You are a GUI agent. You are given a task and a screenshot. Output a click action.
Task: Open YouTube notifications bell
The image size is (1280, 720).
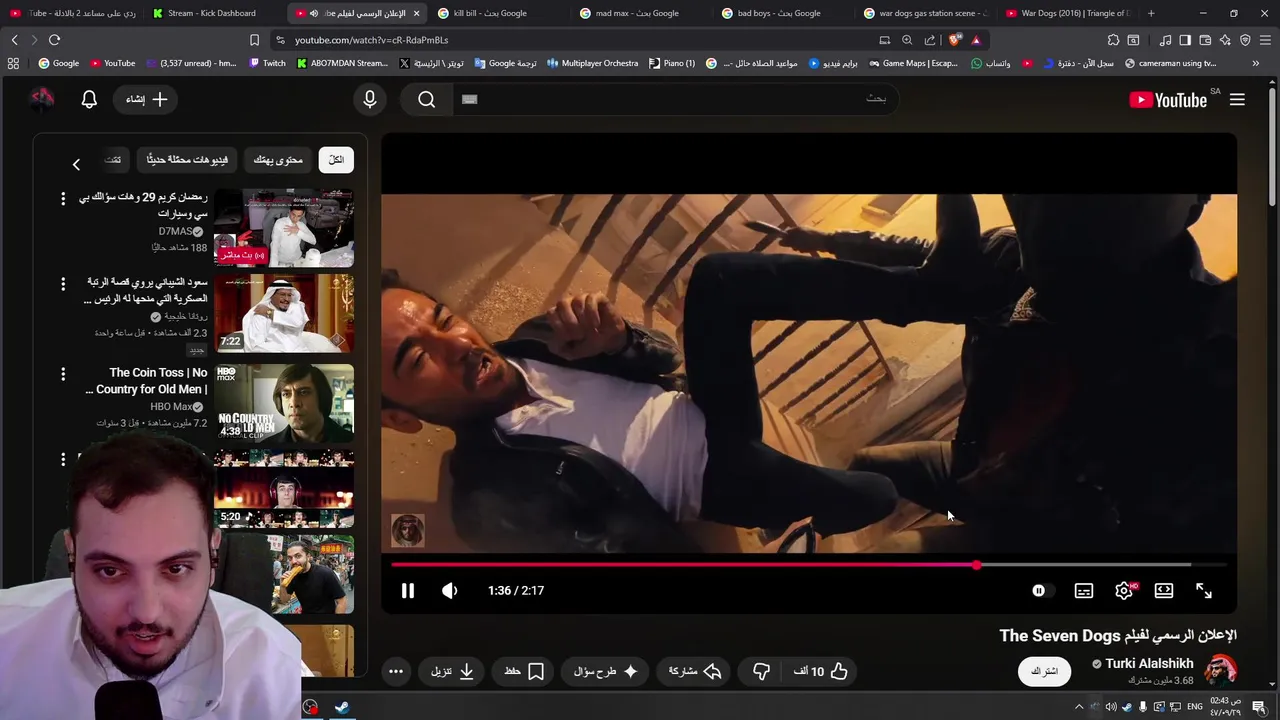point(89,99)
